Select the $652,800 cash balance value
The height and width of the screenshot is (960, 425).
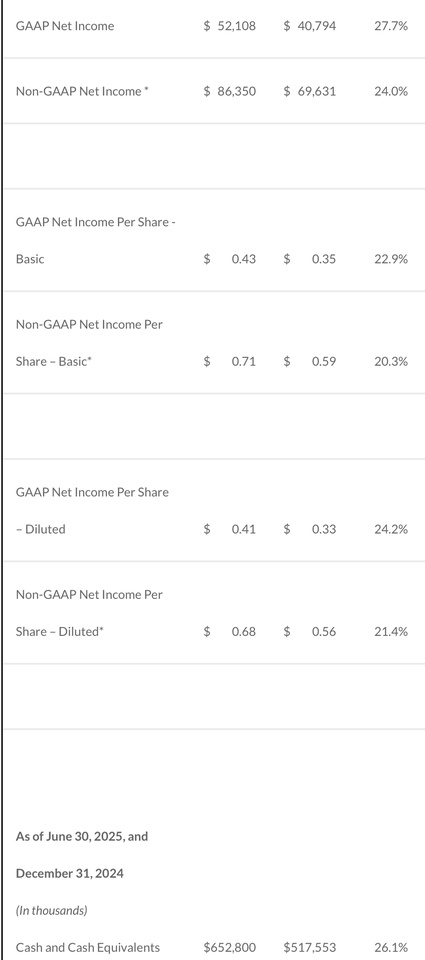230,948
